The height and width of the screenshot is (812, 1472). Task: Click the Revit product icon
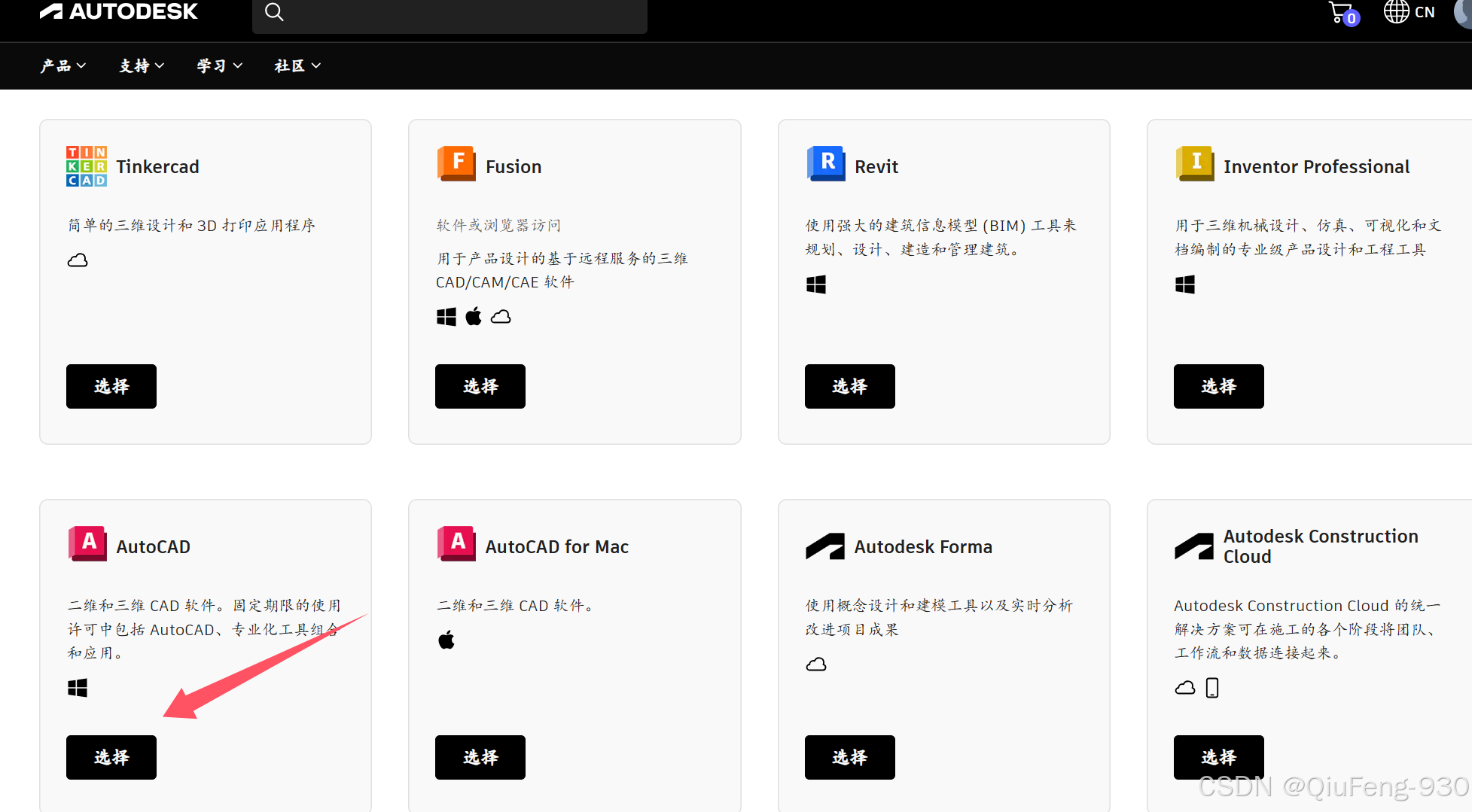coord(825,164)
